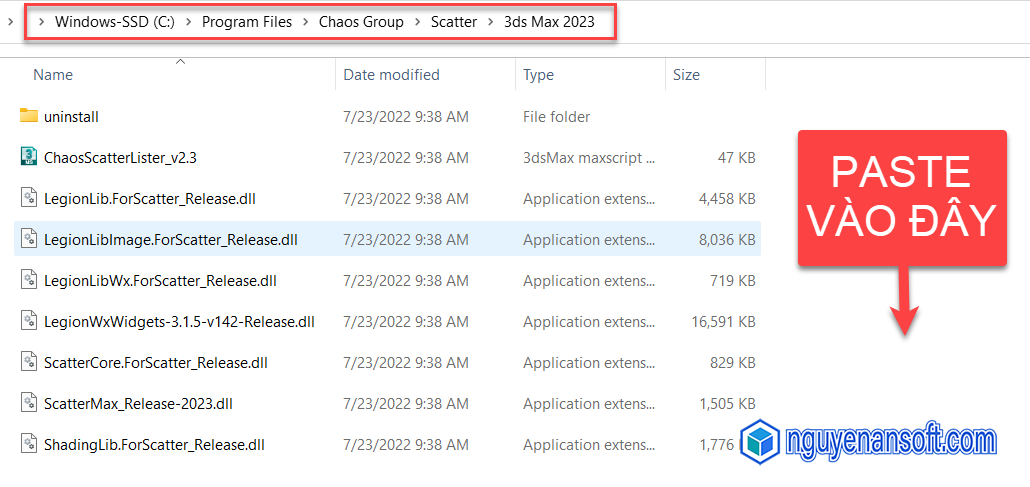Expand chevron after Windows-SSD (C:) breadcrumb
Viewport: 1030px width, 487px height.
(x=189, y=22)
